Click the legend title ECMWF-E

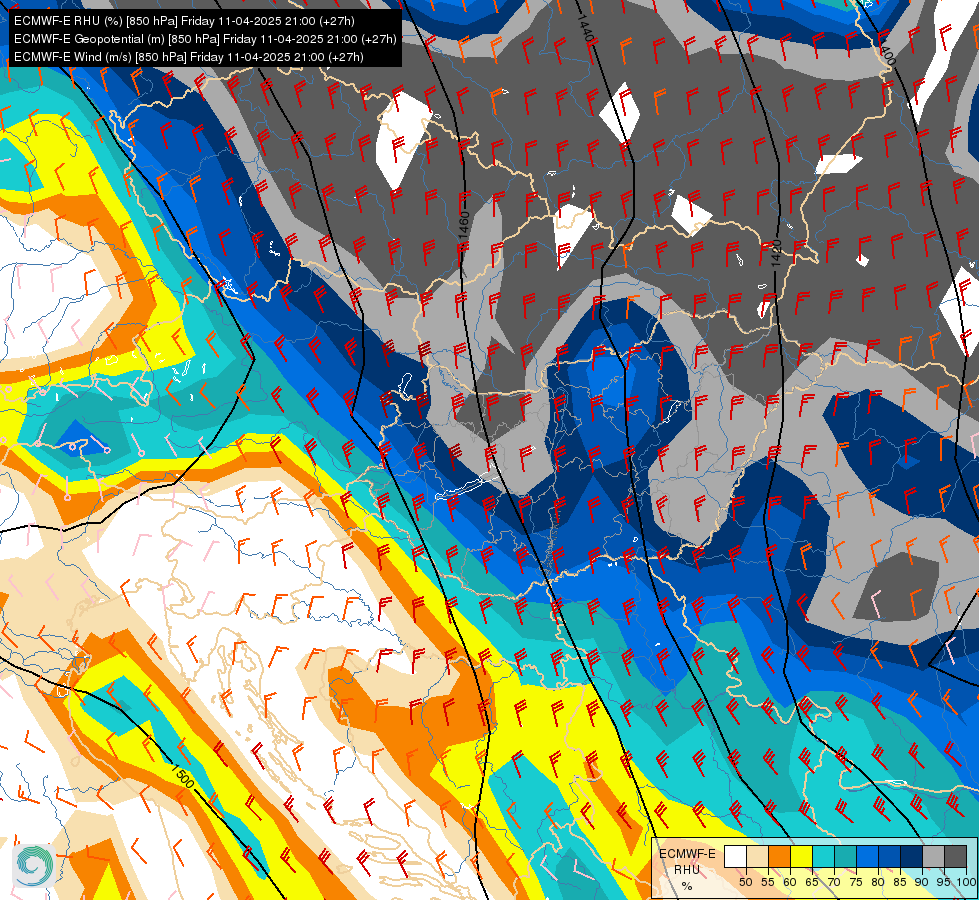pyautogui.click(x=687, y=854)
